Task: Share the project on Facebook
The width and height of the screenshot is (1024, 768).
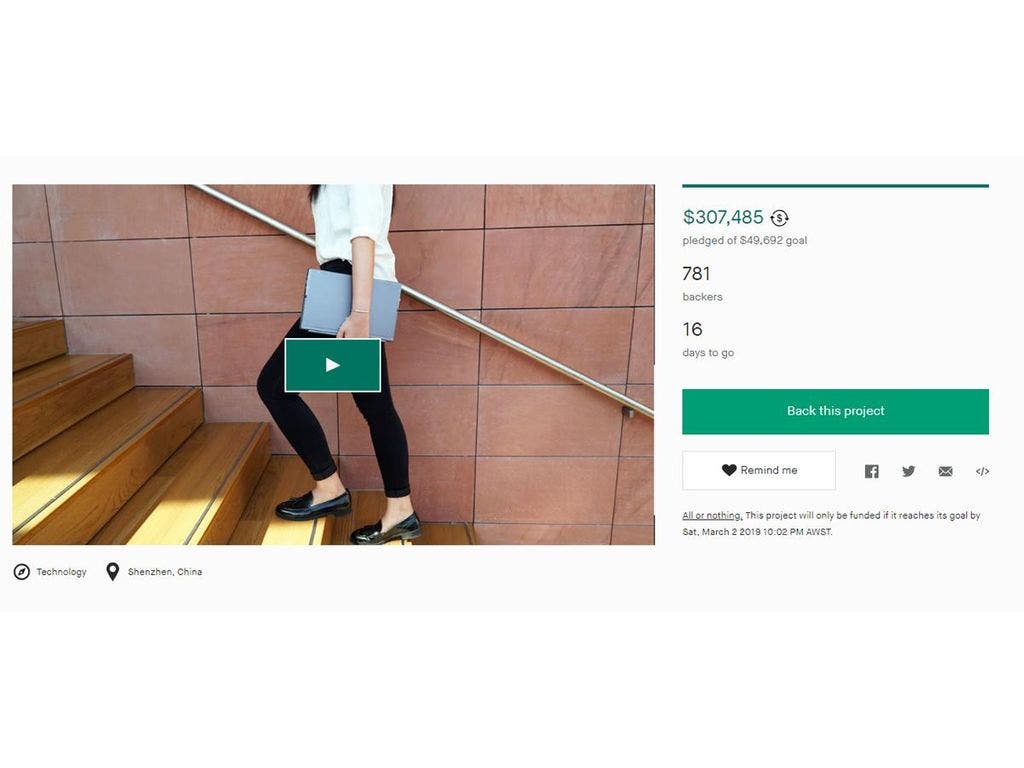Action: 872,472
